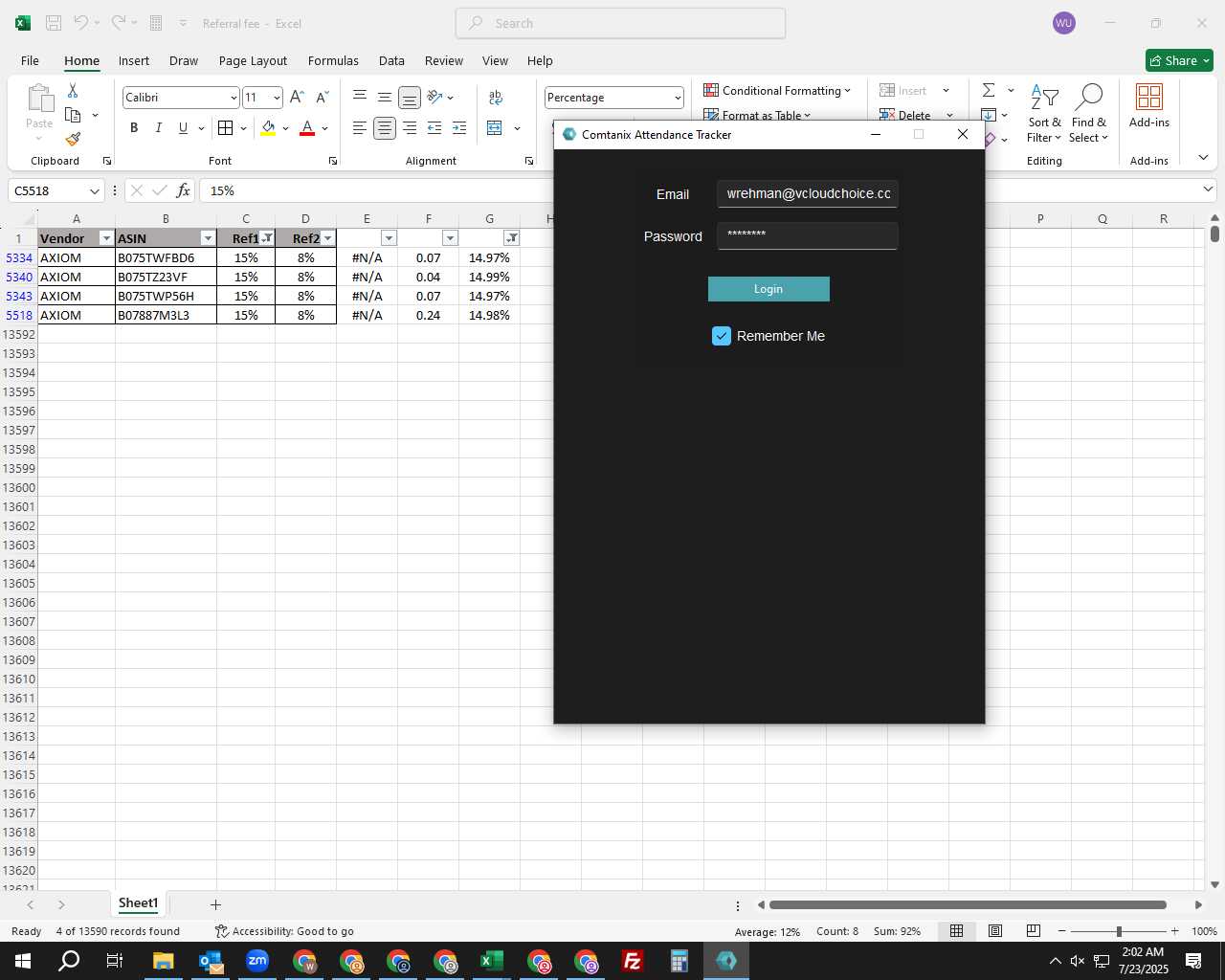Image resolution: width=1225 pixels, height=980 pixels.
Task: Open Find & Select menu
Action: (1089, 113)
